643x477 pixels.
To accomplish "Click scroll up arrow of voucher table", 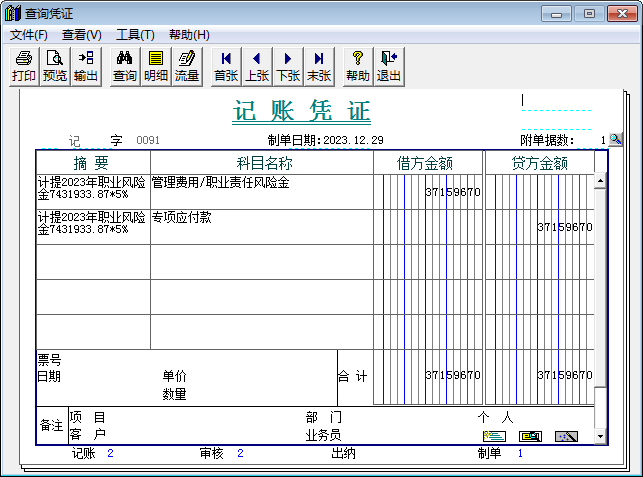I will point(600,182).
